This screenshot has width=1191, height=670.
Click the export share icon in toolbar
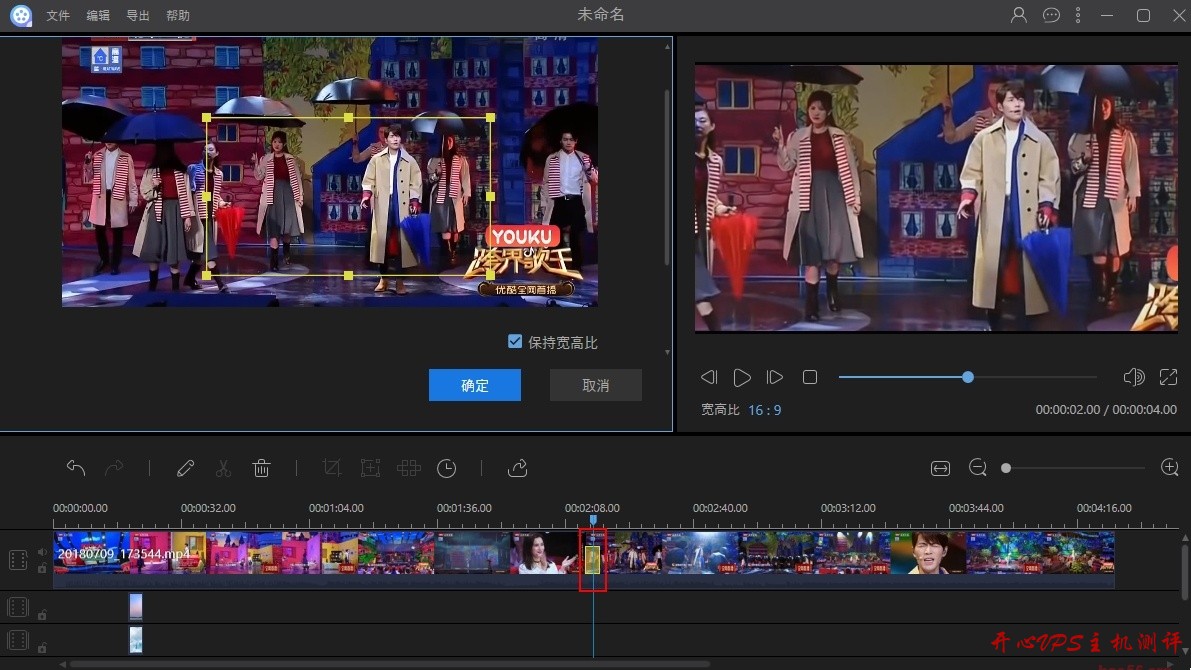[x=517, y=468]
